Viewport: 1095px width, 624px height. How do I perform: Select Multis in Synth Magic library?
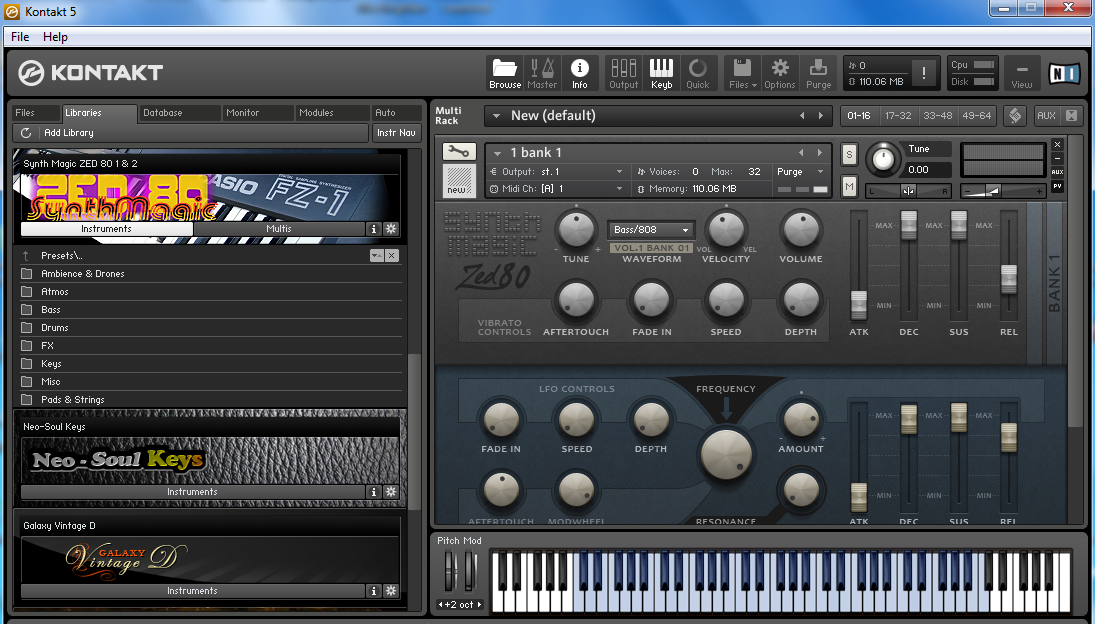279,229
